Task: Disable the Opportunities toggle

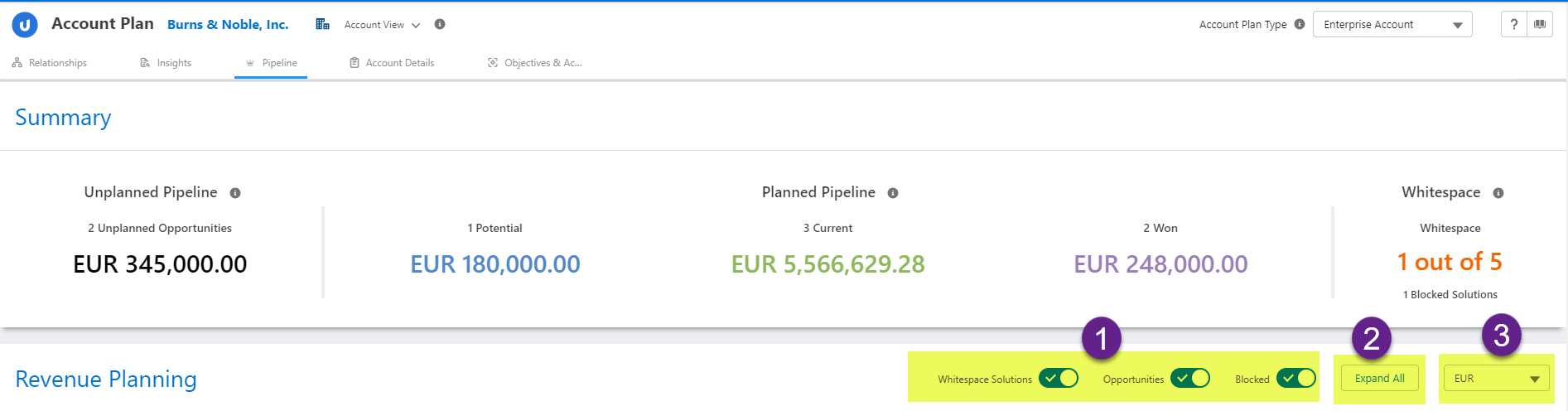Action: 1190,379
